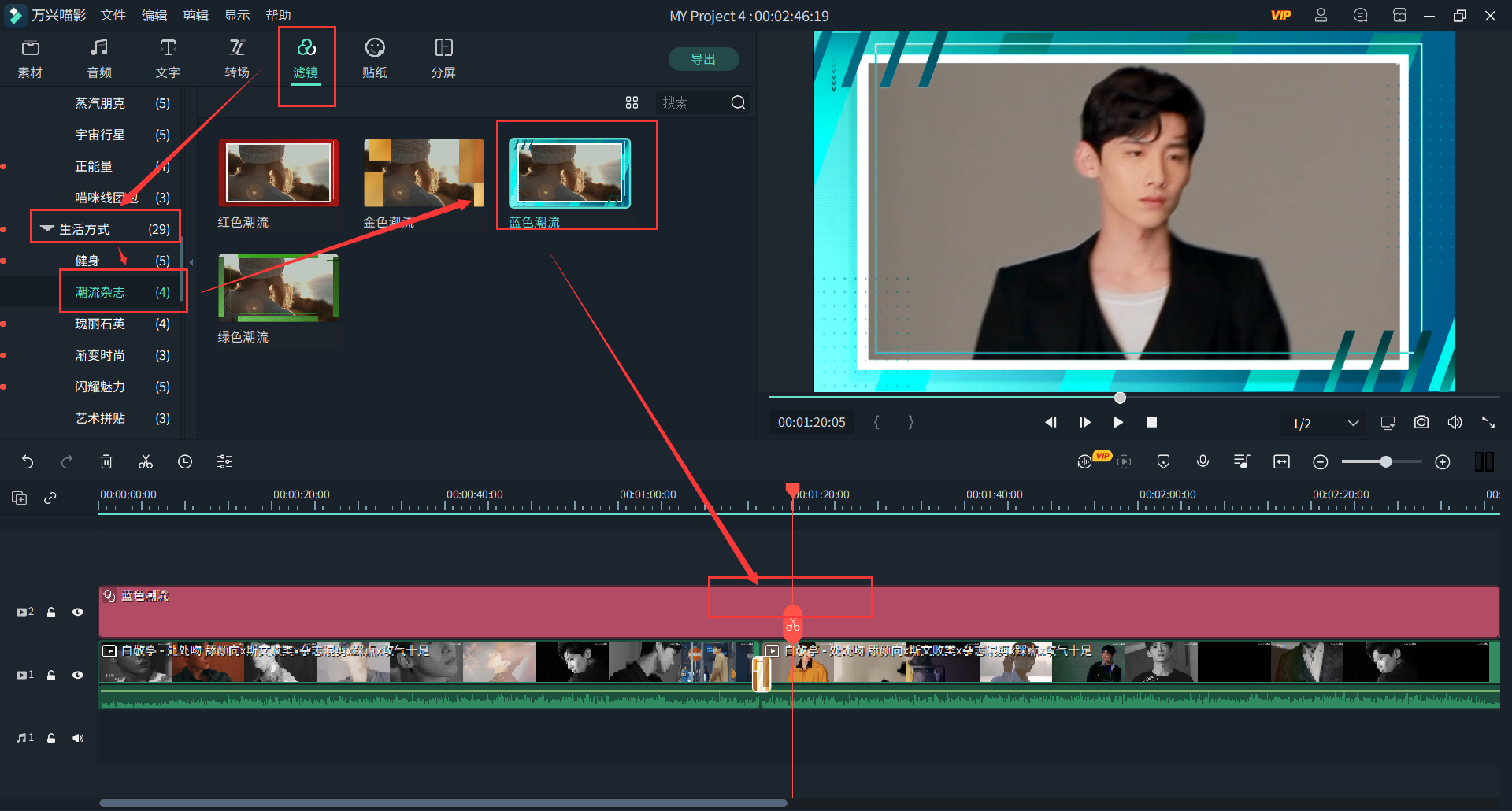
Task: Switch filter view to grid layout icon
Action: (x=632, y=102)
